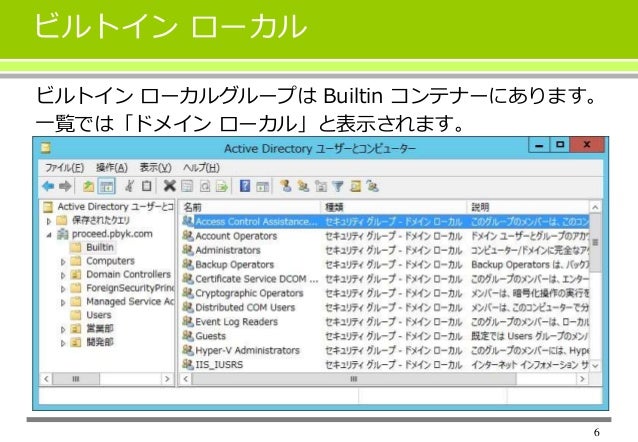Collapse the proceed.pbyk.com domain node

49,235
